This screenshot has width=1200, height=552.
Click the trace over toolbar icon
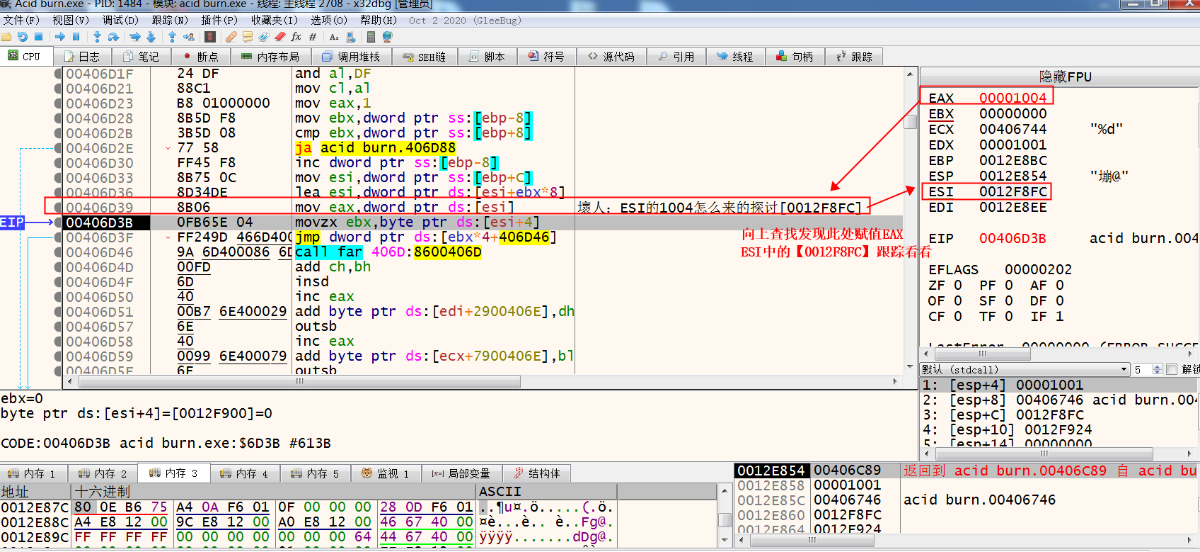[151, 36]
